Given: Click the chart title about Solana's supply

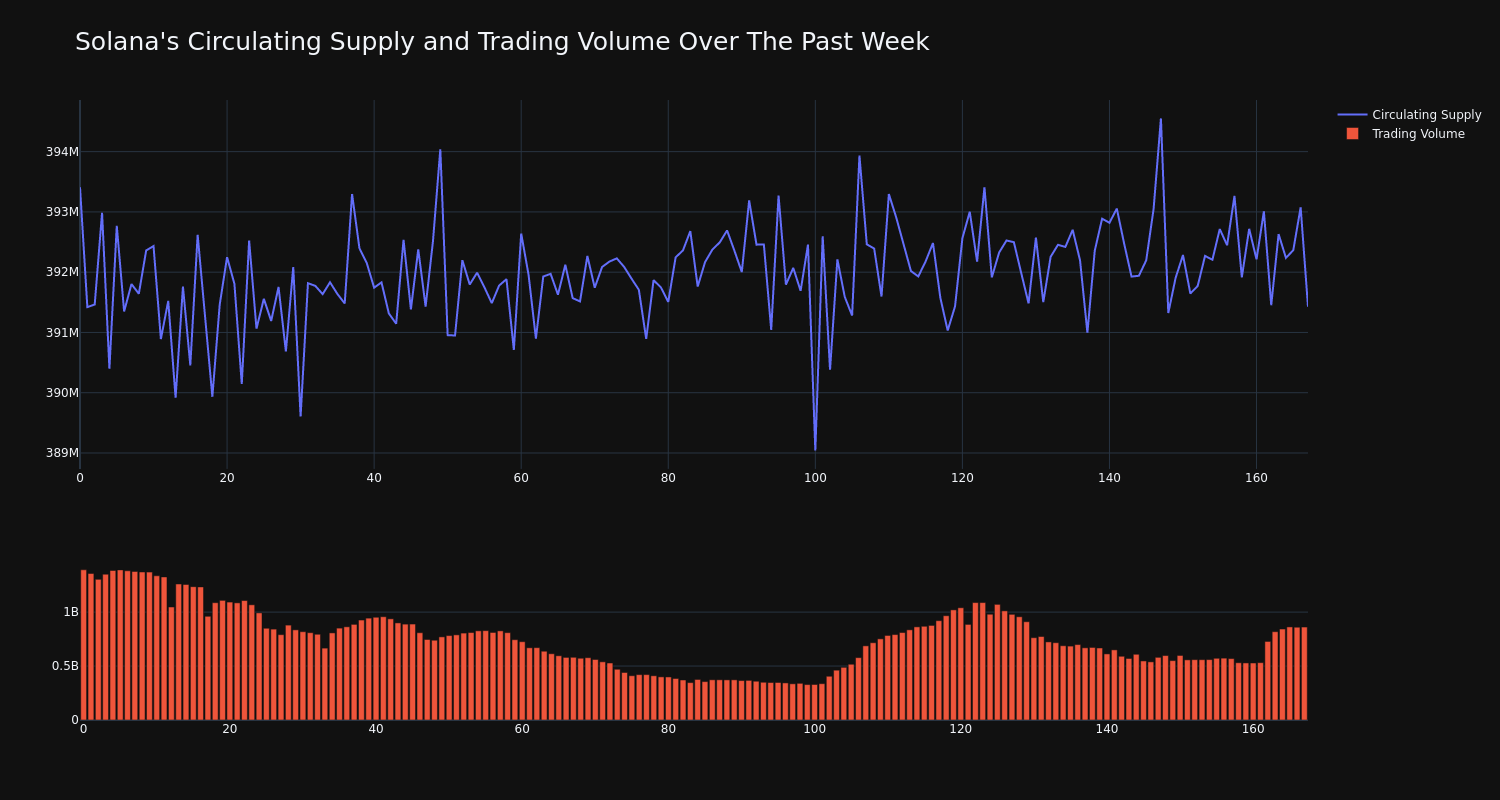Looking at the screenshot, I should 502,42.
